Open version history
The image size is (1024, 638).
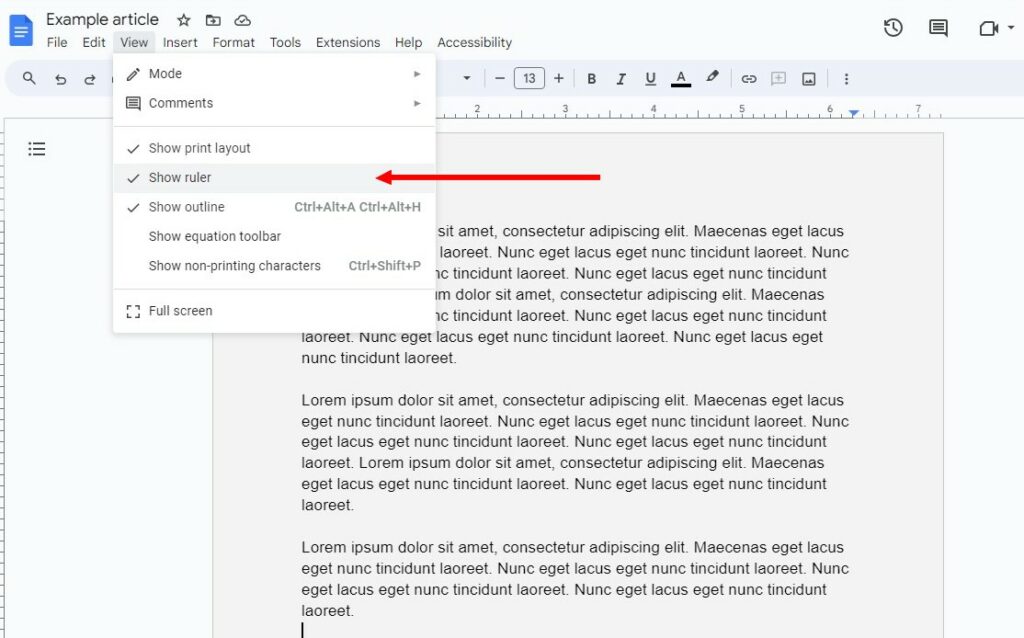tap(893, 28)
